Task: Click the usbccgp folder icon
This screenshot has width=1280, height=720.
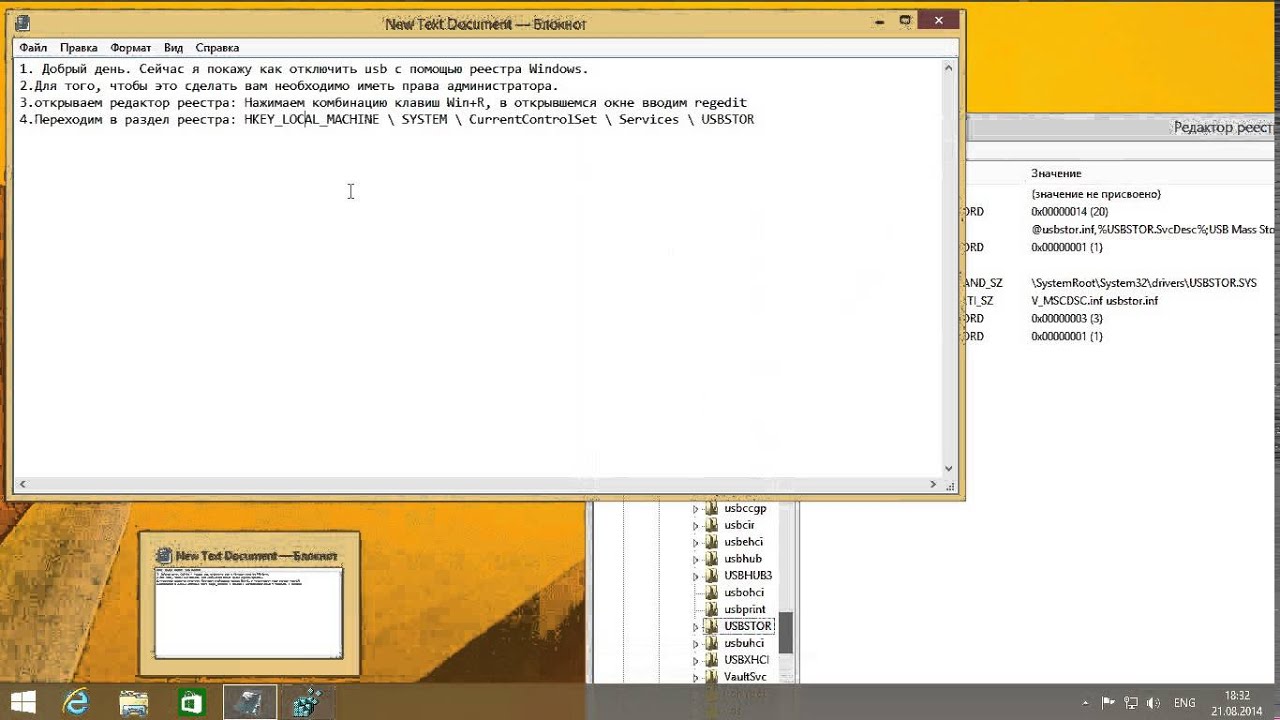Action: (x=712, y=509)
